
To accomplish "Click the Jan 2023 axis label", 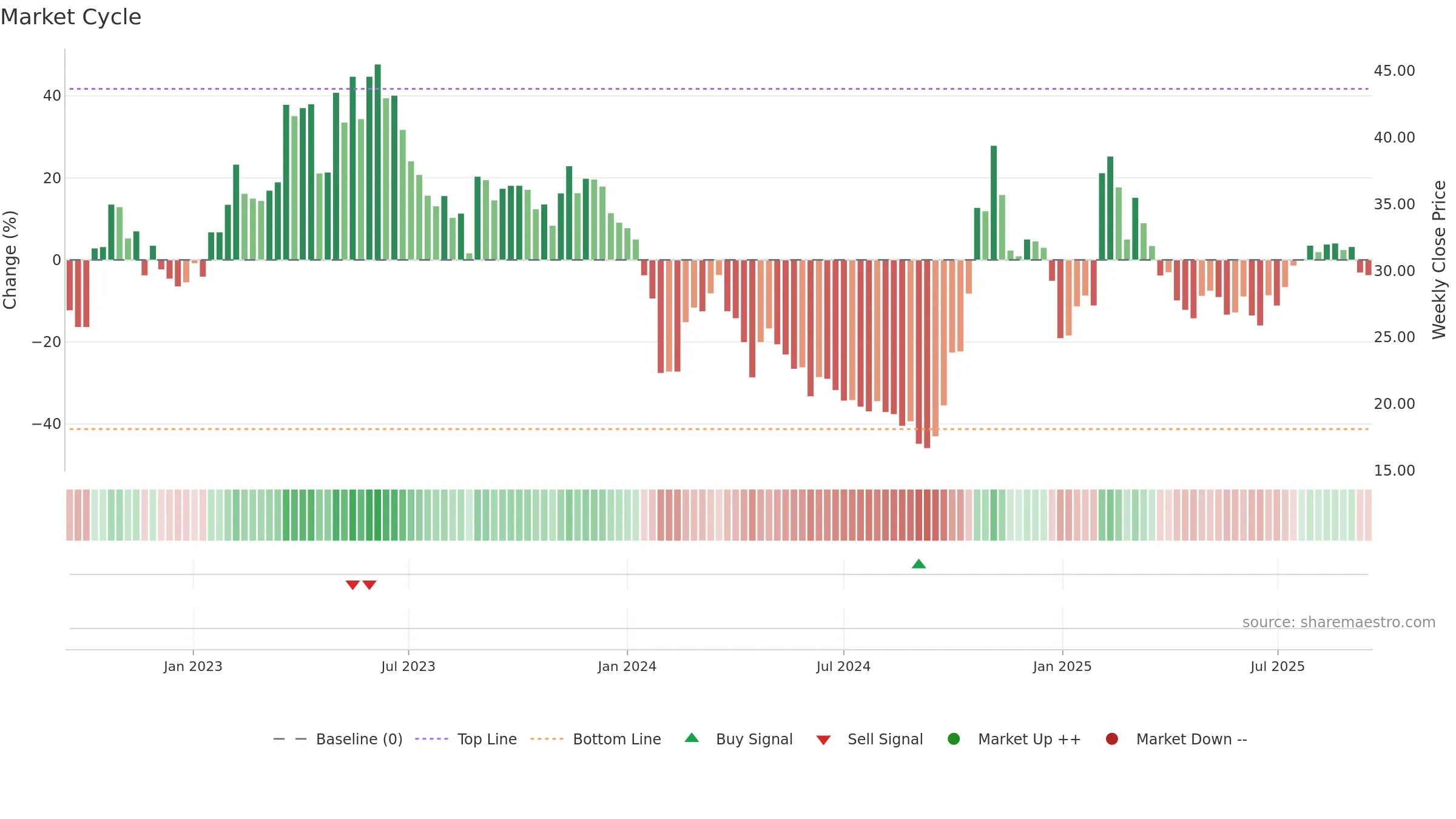I will pyautogui.click(x=193, y=666).
